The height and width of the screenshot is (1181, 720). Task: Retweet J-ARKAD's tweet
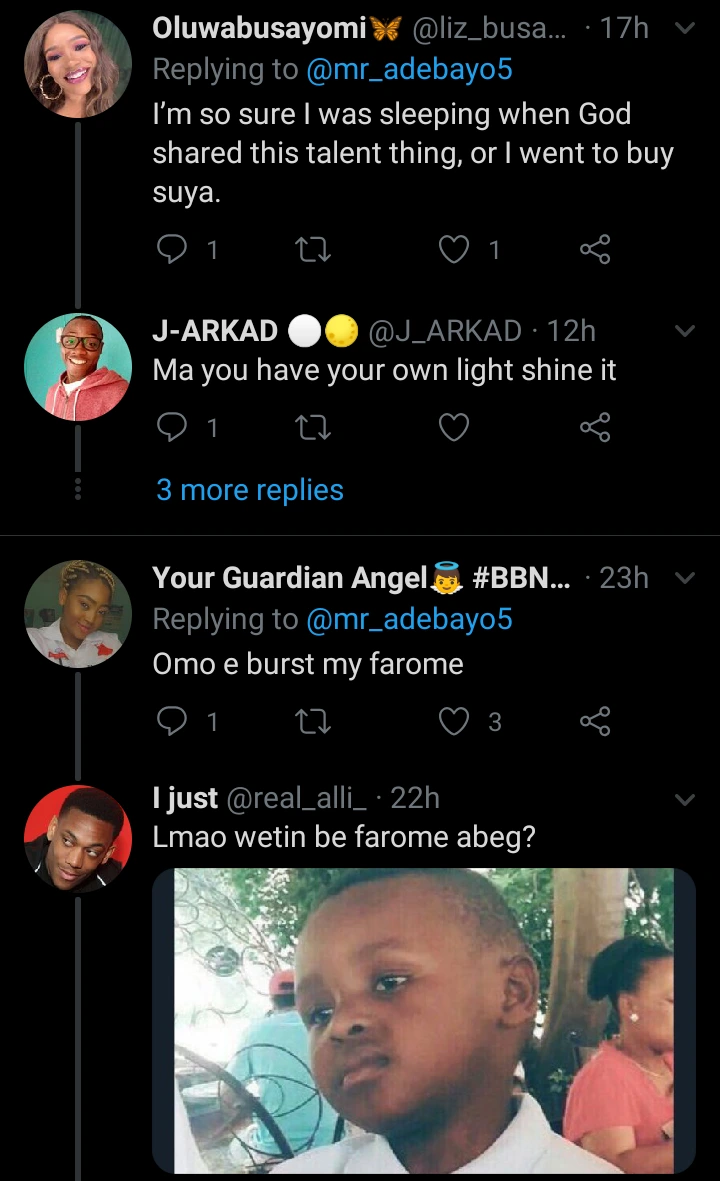pos(313,428)
